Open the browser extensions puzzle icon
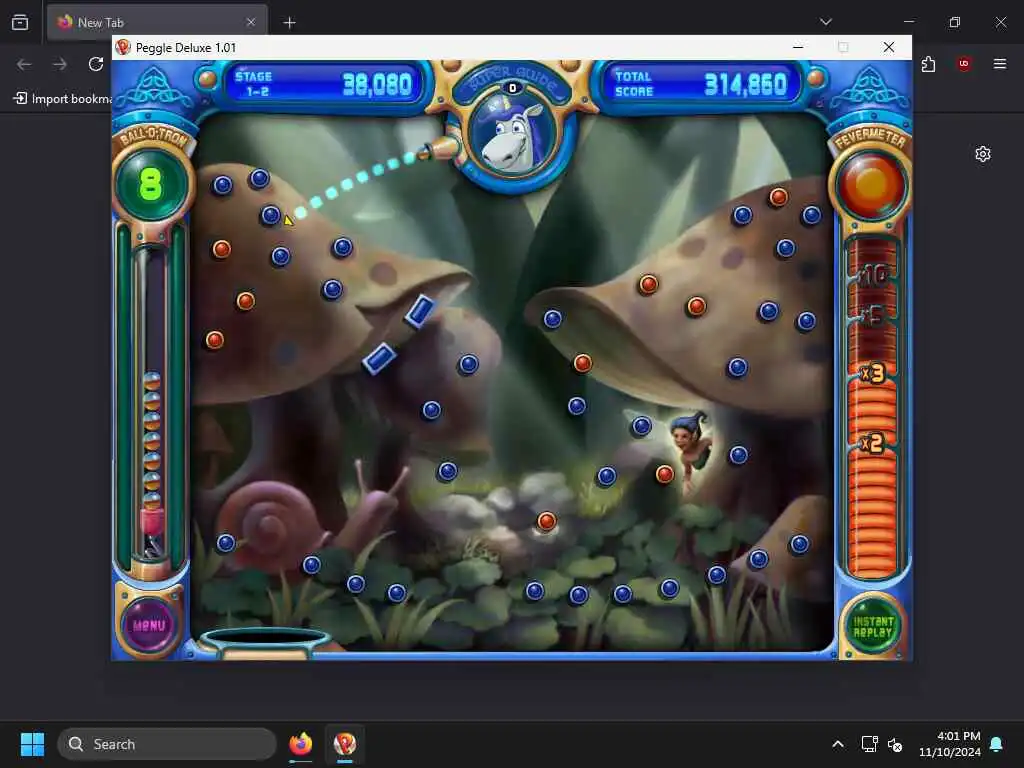The width and height of the screenshot is (1024, 768). coord(928,64)
